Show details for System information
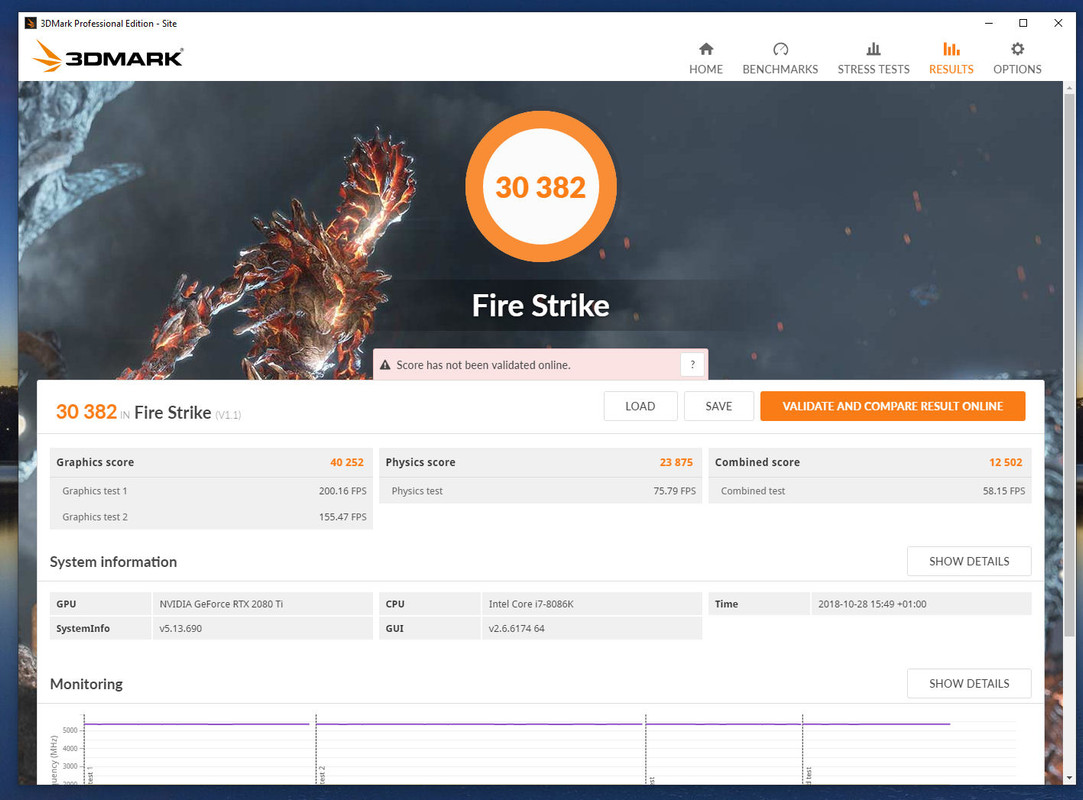The width and height of the screenshot is (1083, 800). tap(968, 561)
